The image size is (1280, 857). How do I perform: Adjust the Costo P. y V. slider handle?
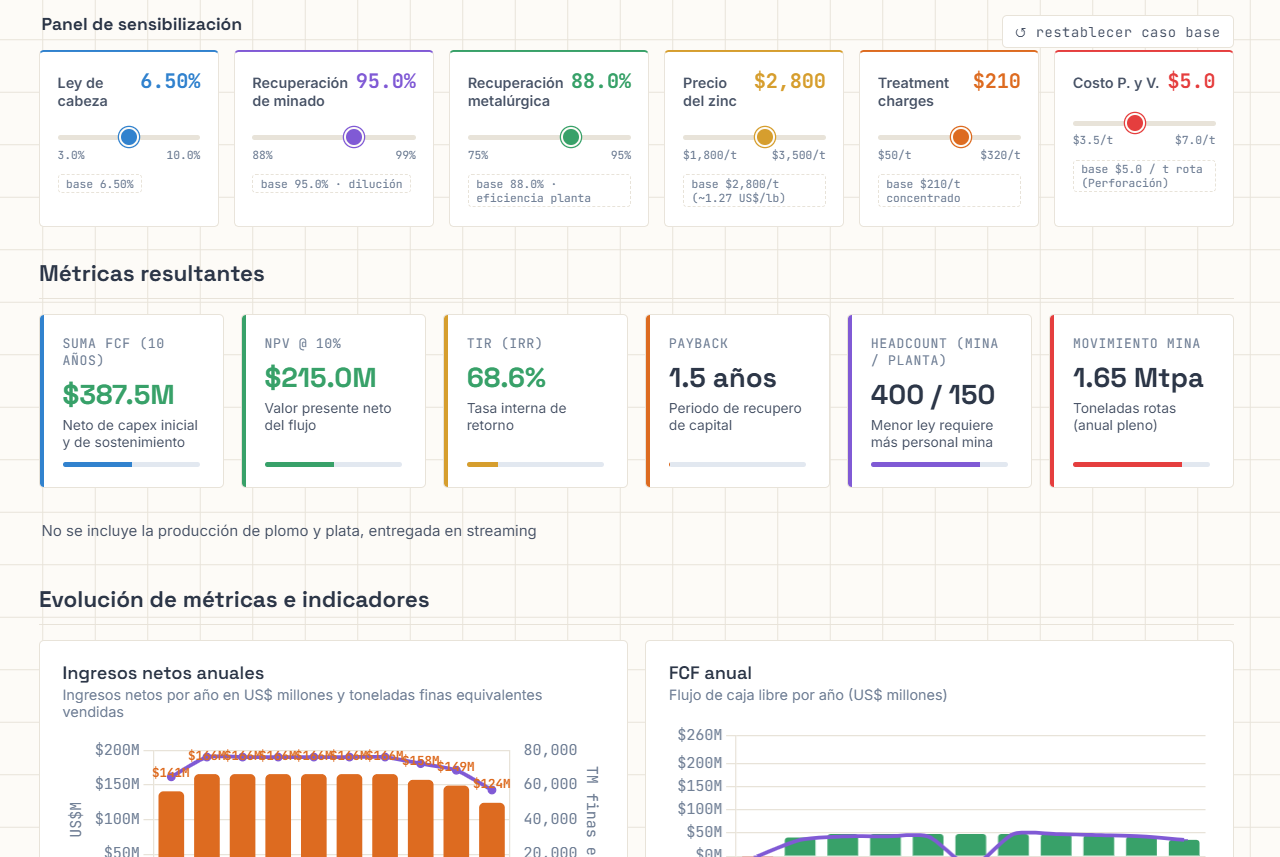[1134, 123]
